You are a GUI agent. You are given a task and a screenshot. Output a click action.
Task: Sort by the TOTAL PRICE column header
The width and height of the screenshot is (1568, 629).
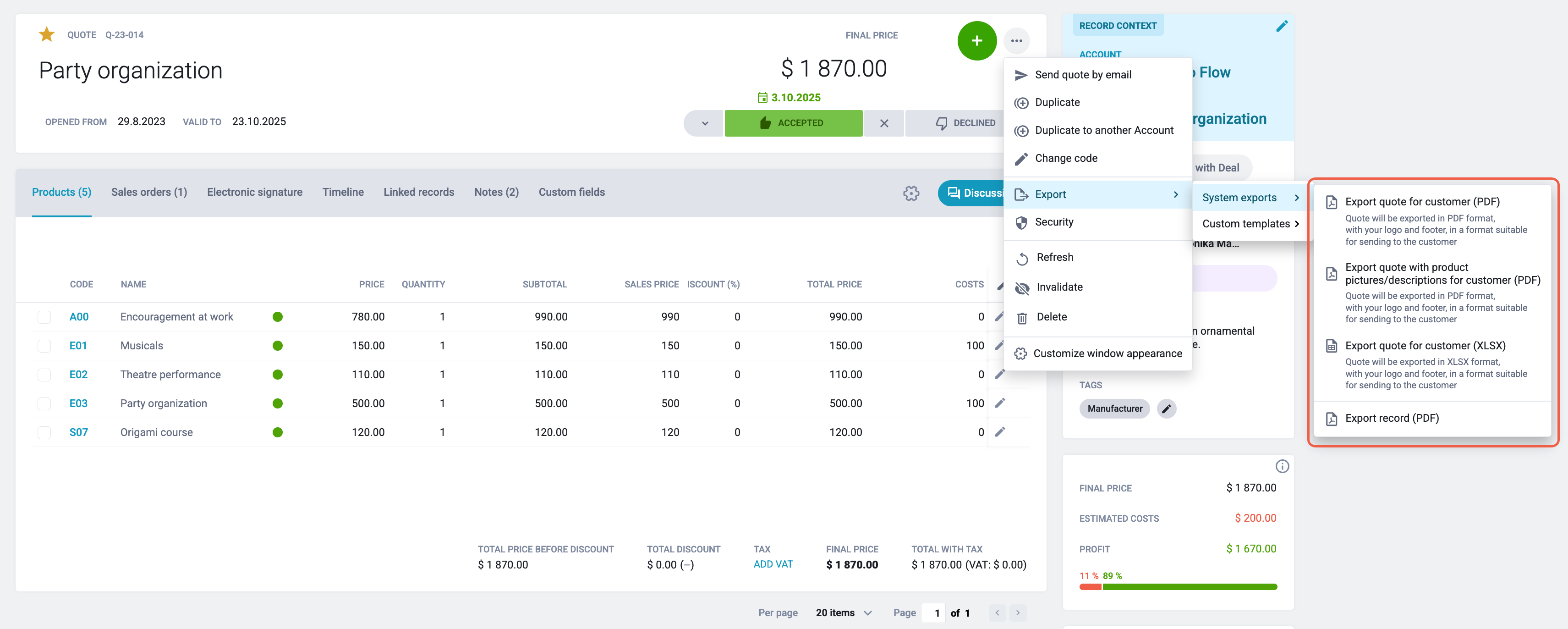[834, 284]
